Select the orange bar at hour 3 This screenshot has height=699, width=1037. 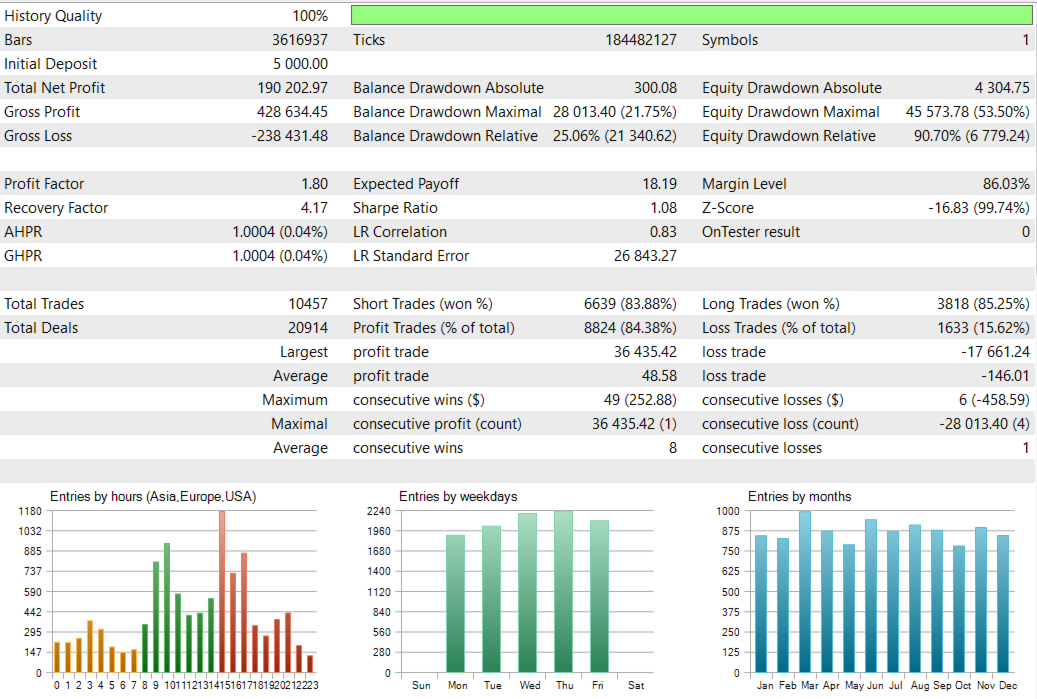coord(90,647)
